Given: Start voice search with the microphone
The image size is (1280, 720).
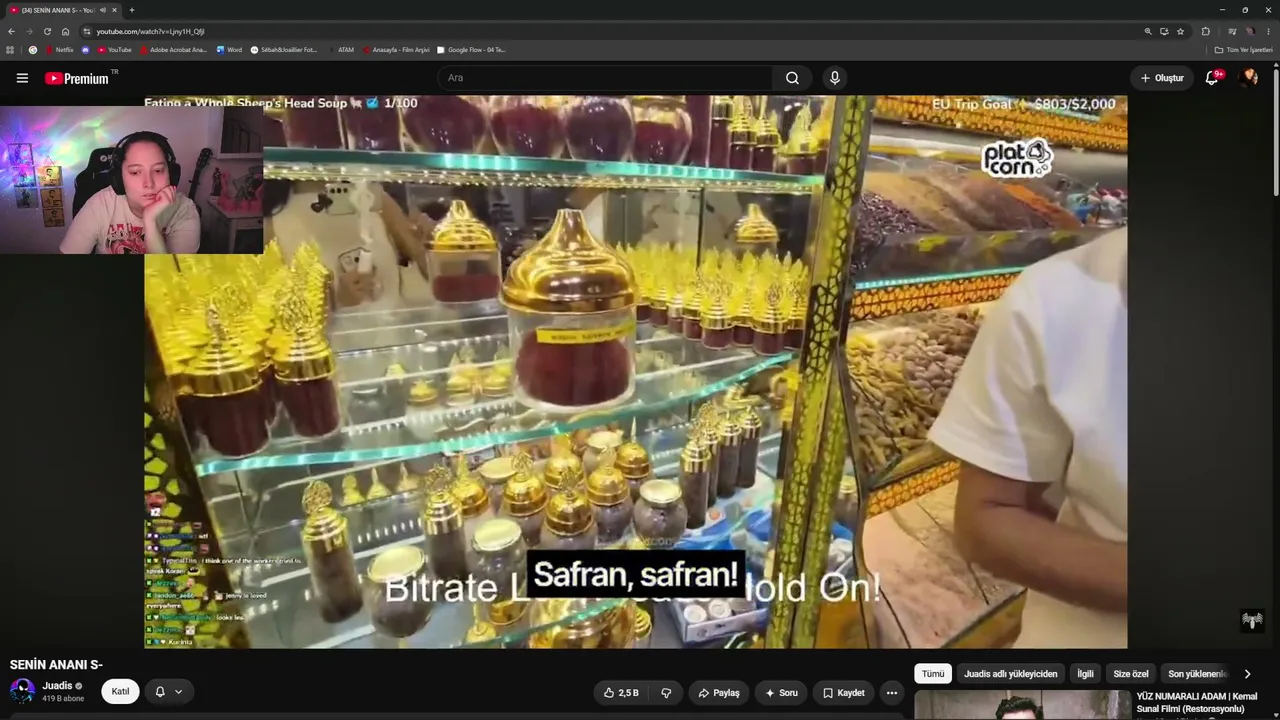Looking at the screenshot, I should [x=835, y=78].
